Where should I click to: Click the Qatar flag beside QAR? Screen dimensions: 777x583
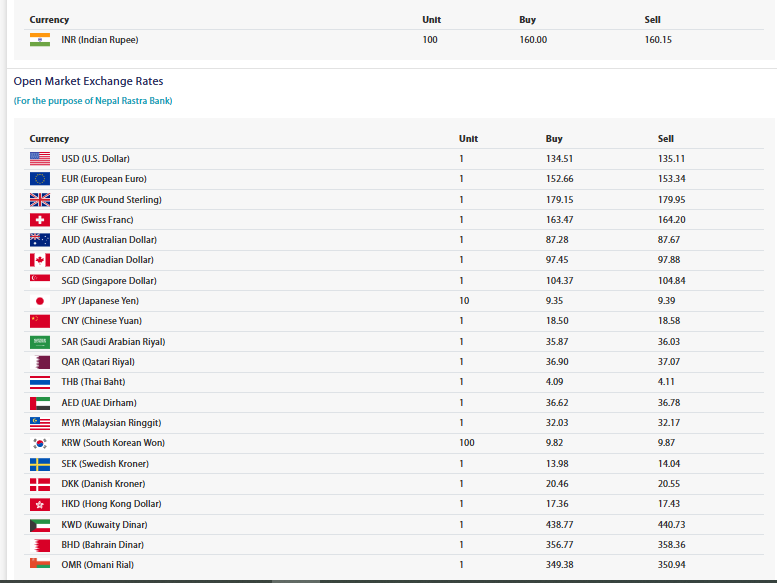[x=40, y=362]
